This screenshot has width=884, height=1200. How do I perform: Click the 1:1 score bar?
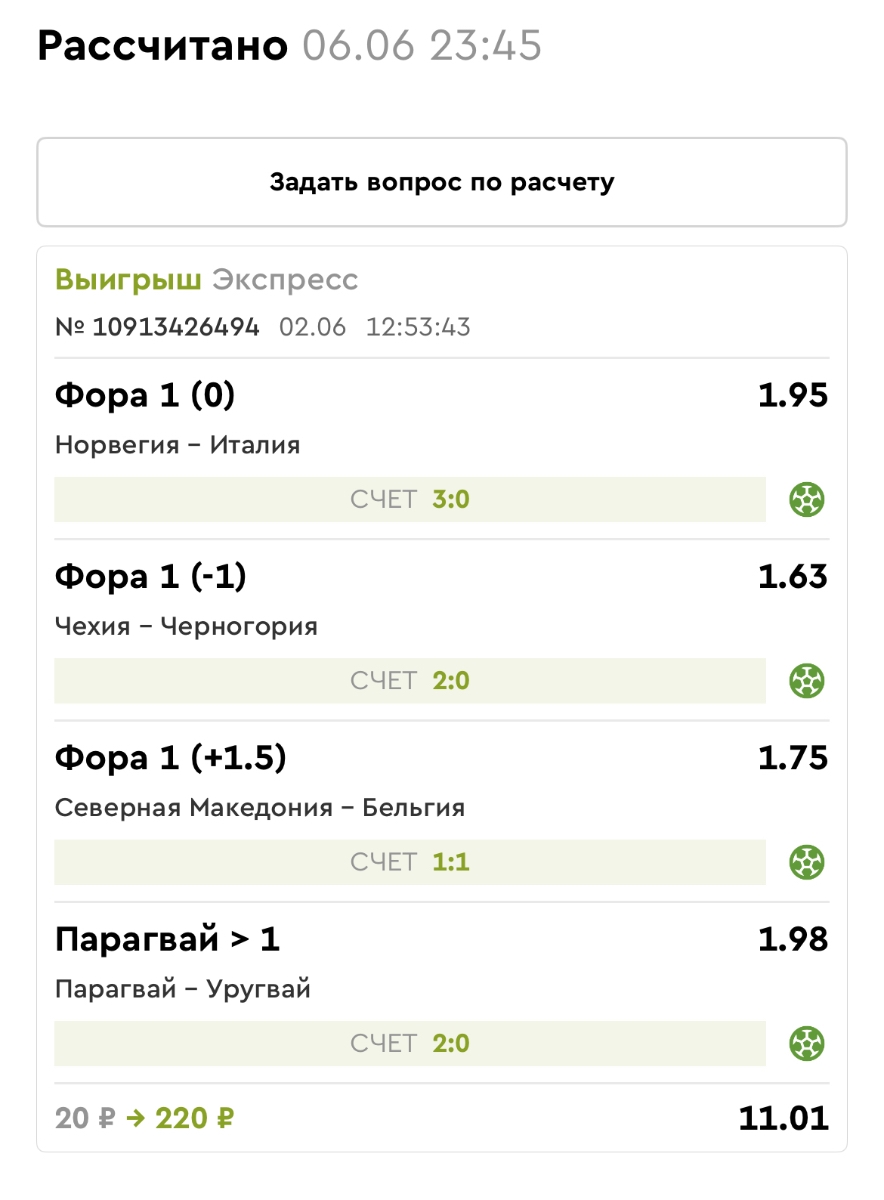[410, 862]
